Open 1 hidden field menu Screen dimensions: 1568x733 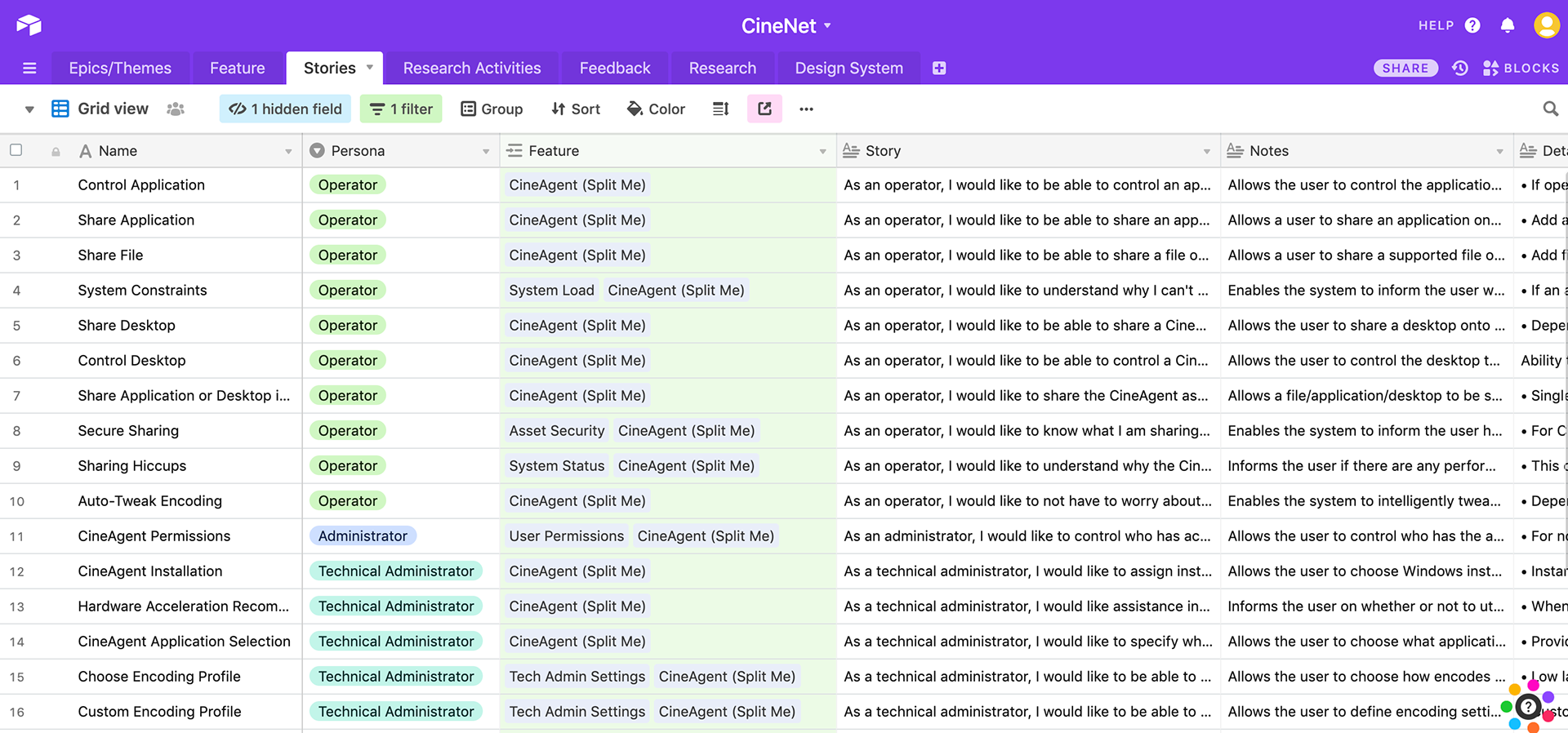tap(285, 109)
